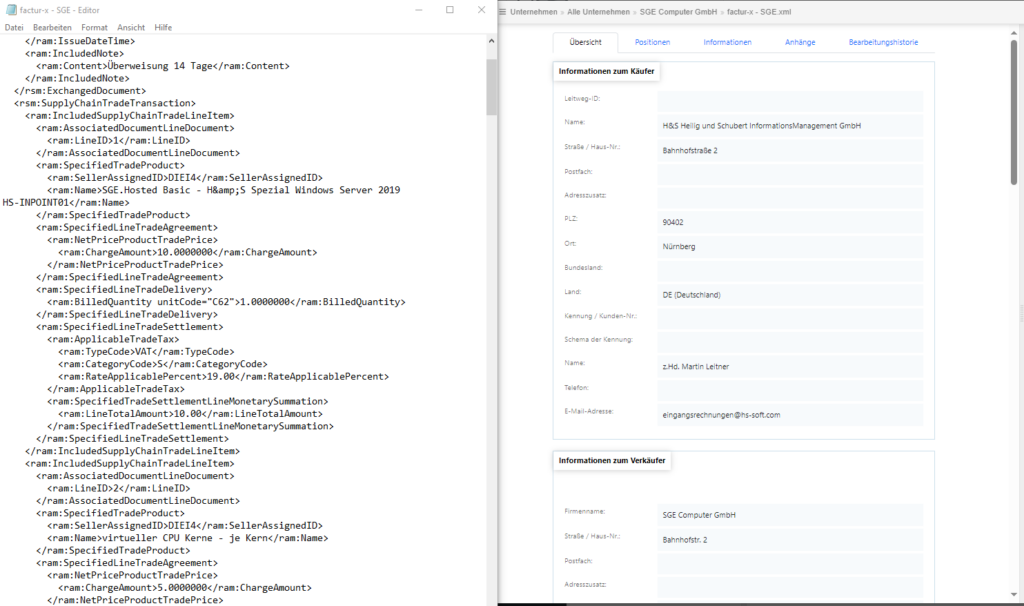
Task: Click the E-Mail field eingangsrechnungen@hs-soft.com
Action: tap(790, 415)
